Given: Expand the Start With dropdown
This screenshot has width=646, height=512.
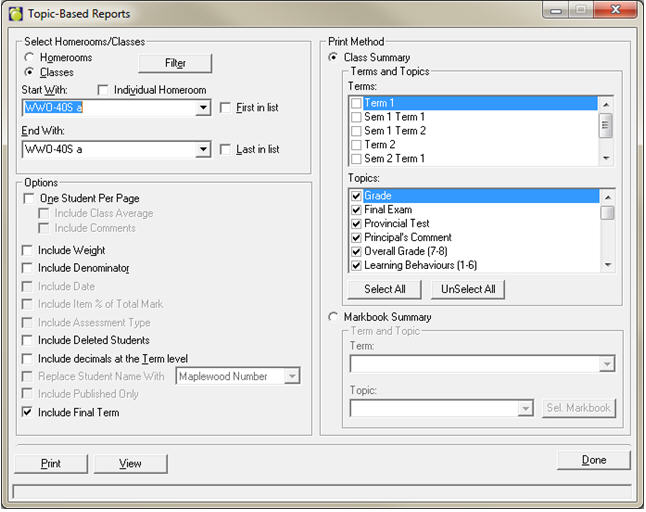Looking at the screenshot, I should [x=203, y=108].
